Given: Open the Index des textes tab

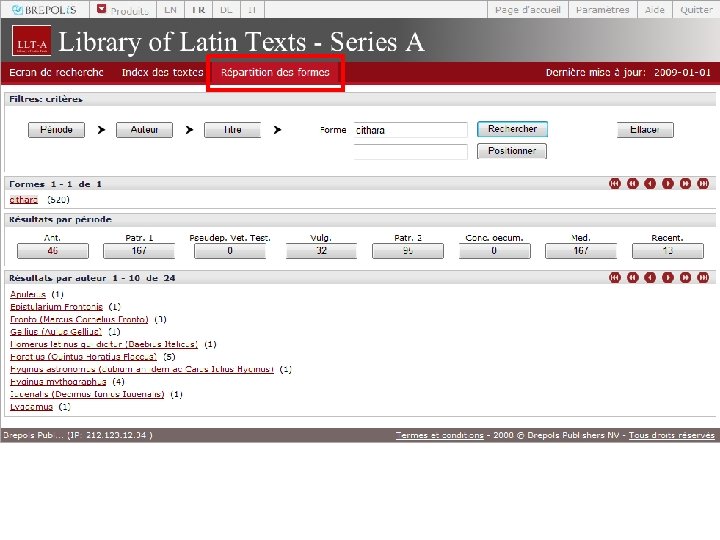Looking at the screenshot, I should [163, 73].
